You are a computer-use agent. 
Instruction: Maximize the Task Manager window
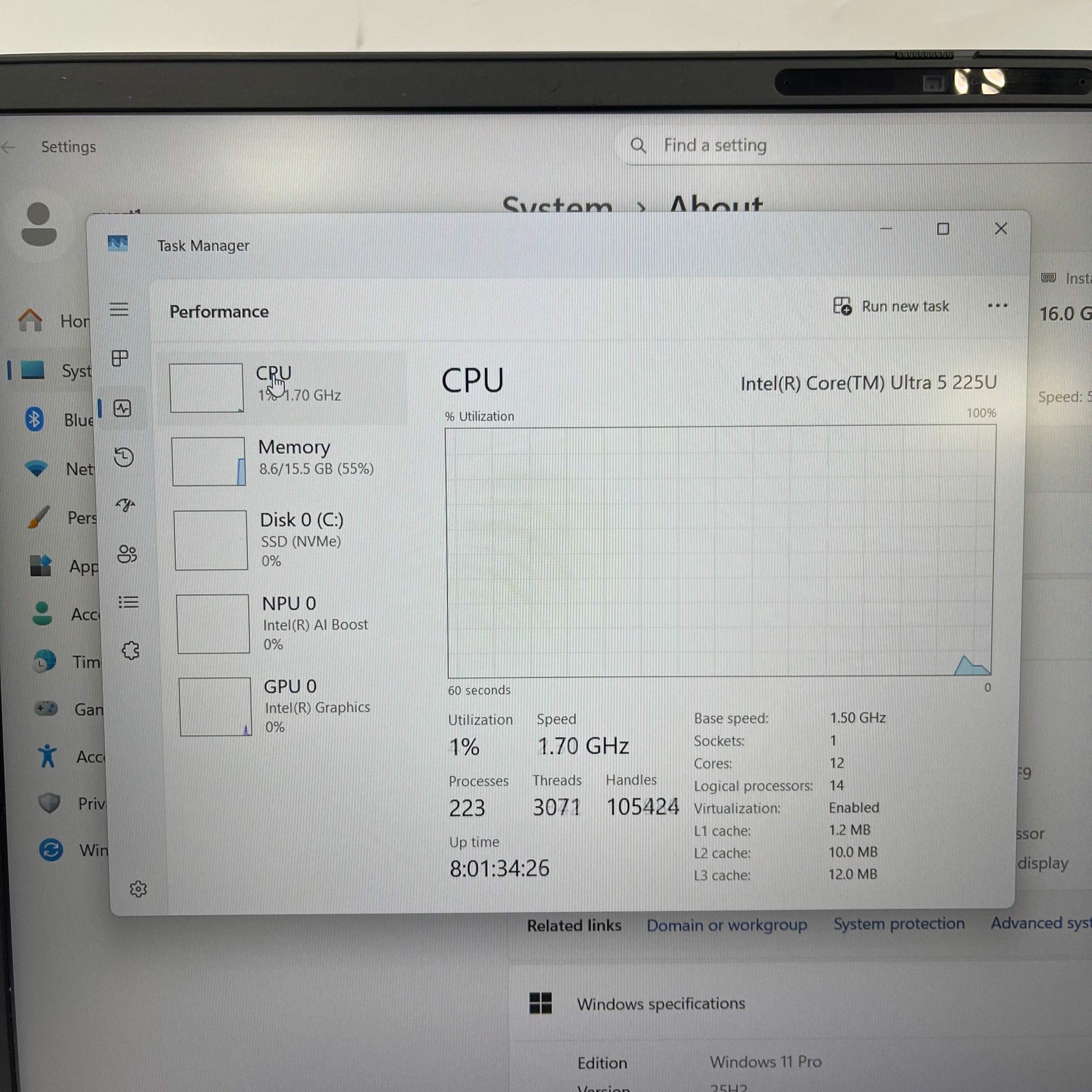tap(943, 229)
